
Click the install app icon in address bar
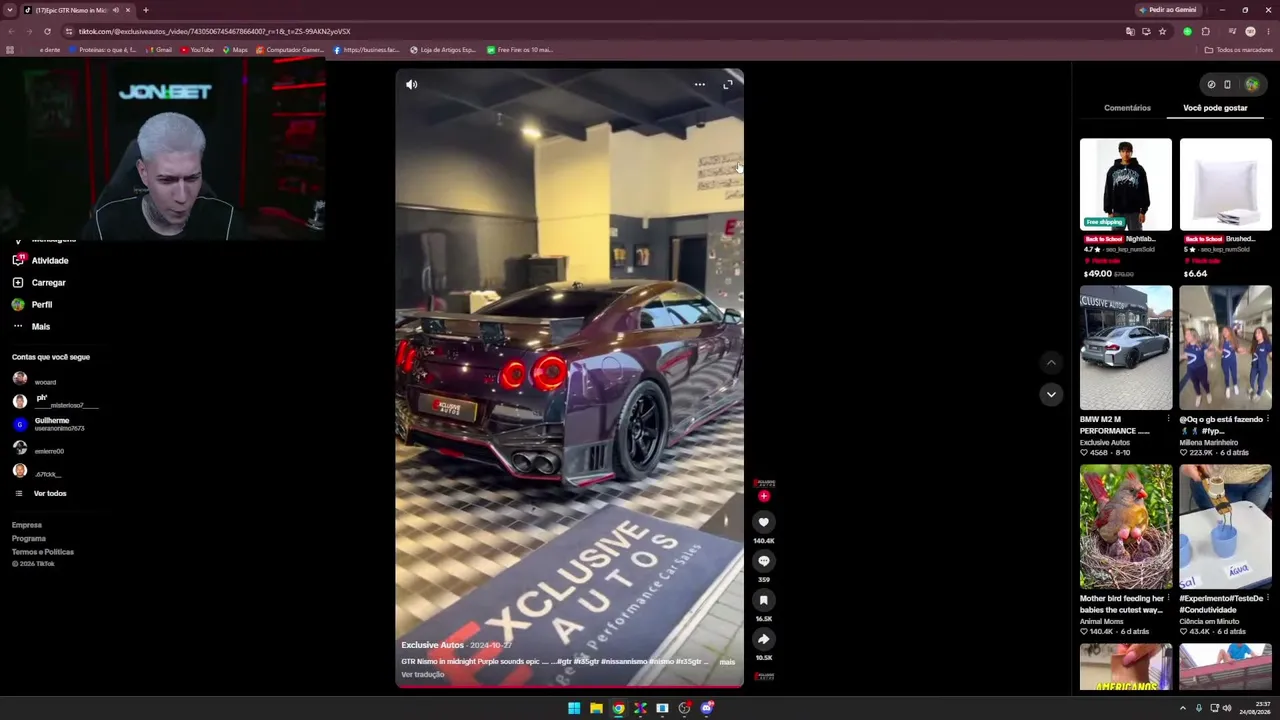tap(1146, 31)
